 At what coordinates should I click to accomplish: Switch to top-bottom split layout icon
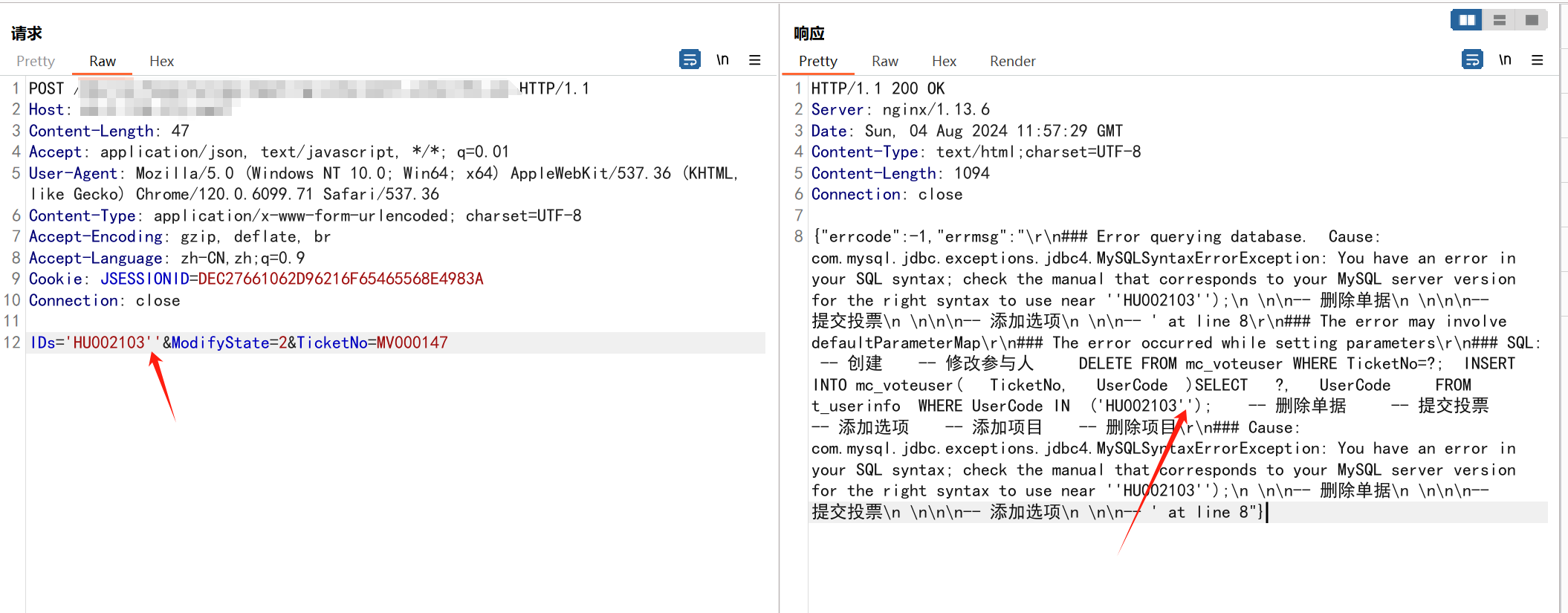tap(1500, 20)
